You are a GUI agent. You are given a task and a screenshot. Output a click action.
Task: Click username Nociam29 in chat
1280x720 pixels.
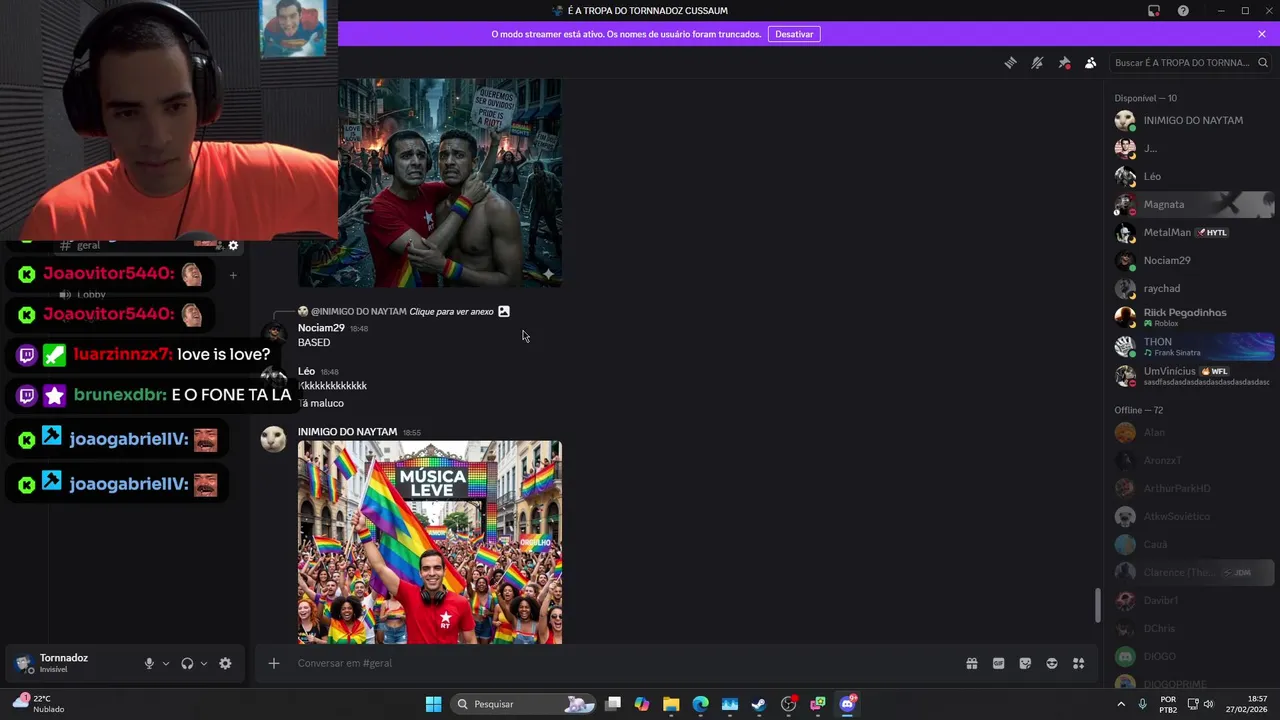[321, 328]
